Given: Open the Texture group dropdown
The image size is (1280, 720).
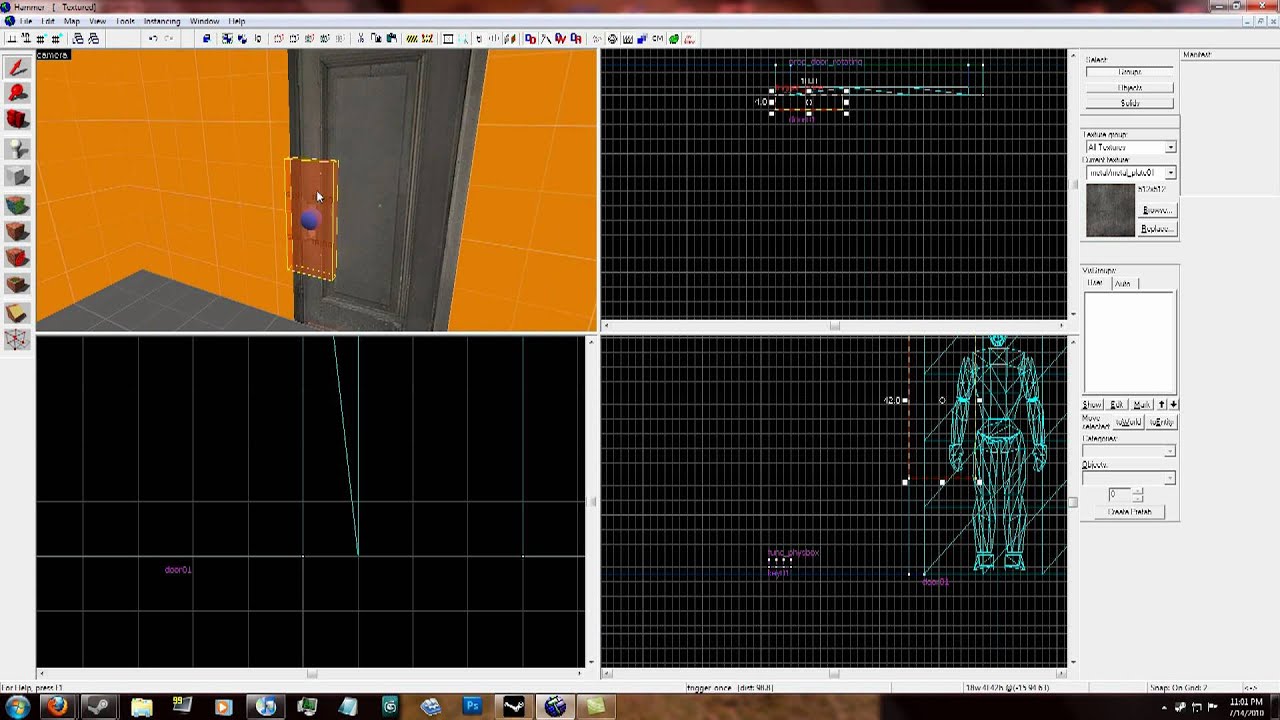Looking at the screenshot, I should (x=1130, y=147).
